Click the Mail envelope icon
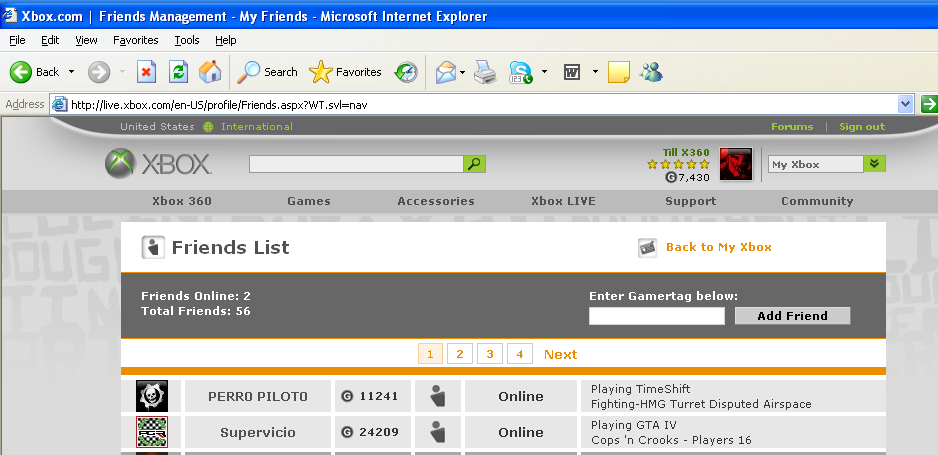The width and height of the screenshot is (938, 455). click(446, 72)
